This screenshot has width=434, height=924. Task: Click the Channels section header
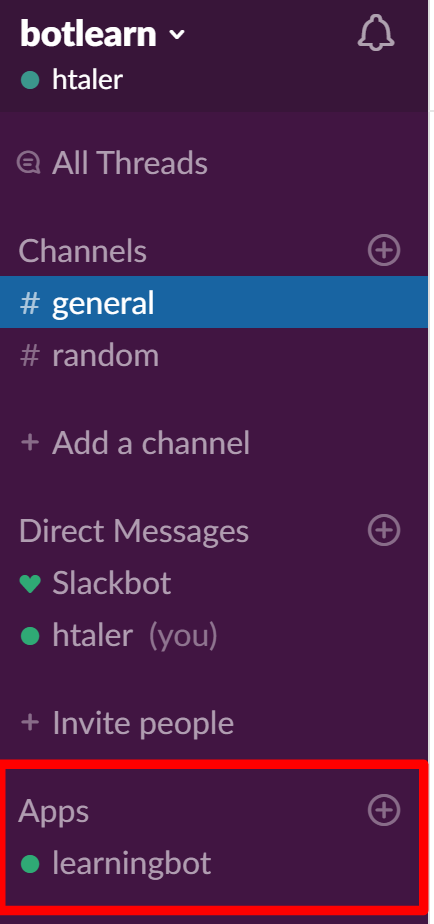point(83,250)
